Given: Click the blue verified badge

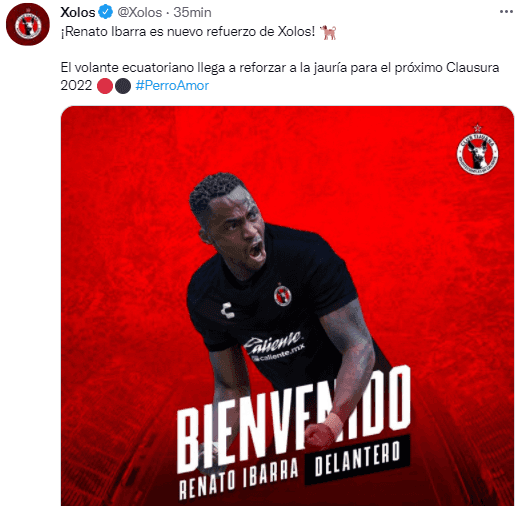Looking at the screenshot, I should [105, 12].
